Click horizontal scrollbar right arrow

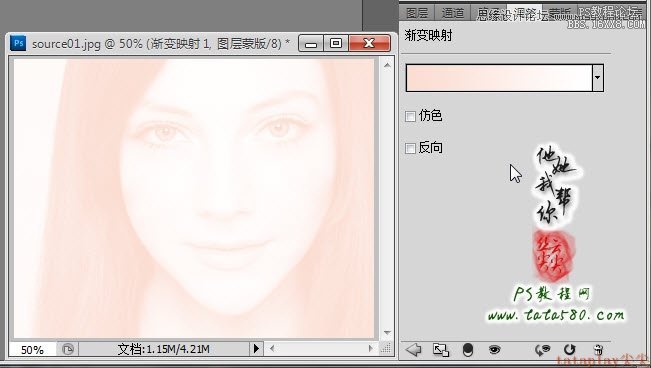click(x=371, y=348)
